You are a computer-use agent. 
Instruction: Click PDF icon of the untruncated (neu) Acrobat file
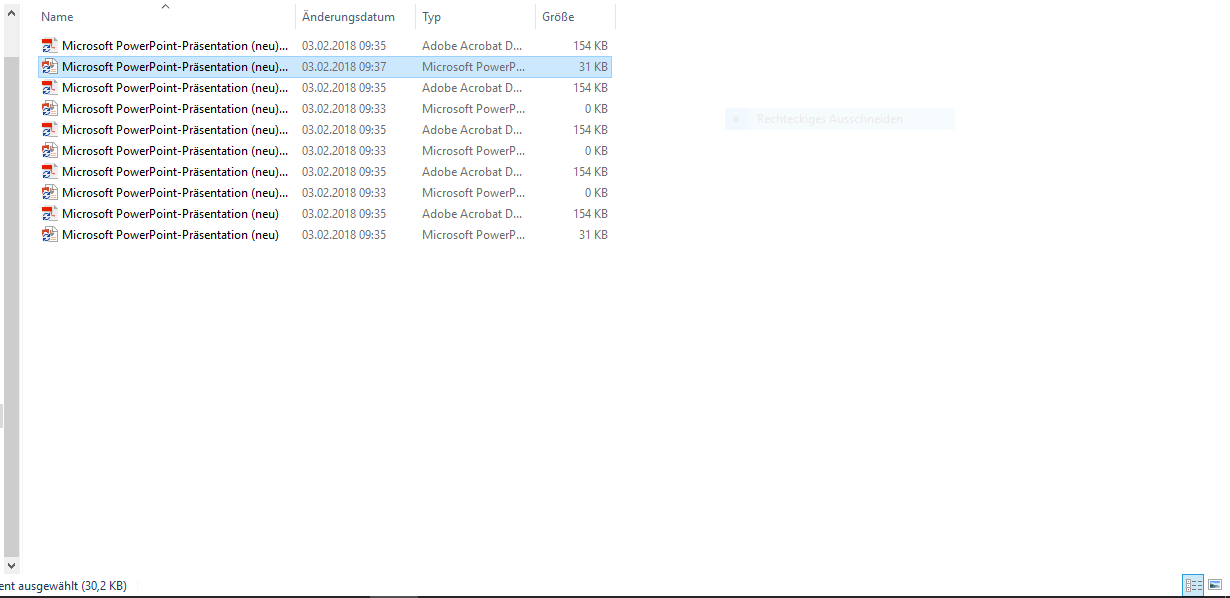pyautogui.click(x=50, y=214)
